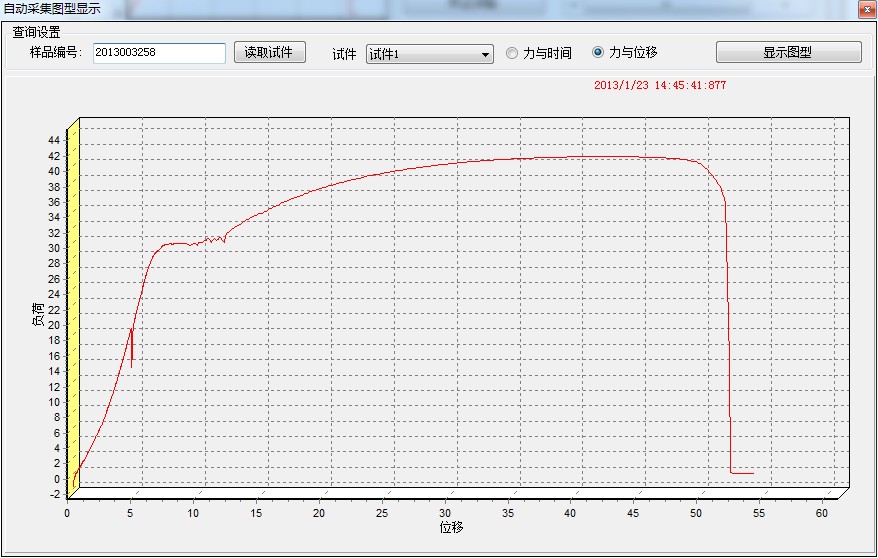Close the 自动采集图型显示 window

point(865,8)
